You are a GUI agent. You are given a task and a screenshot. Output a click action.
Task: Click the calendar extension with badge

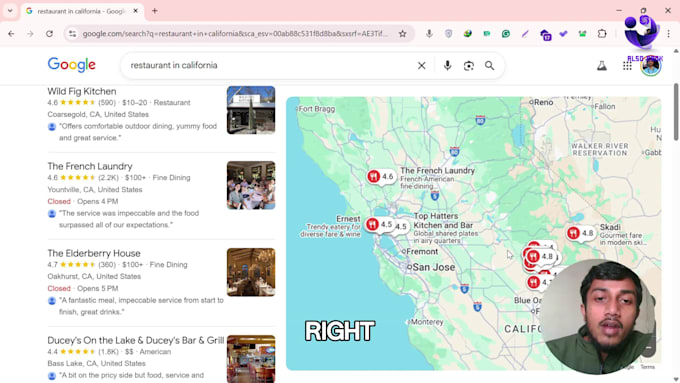click(x=546, y=34)
